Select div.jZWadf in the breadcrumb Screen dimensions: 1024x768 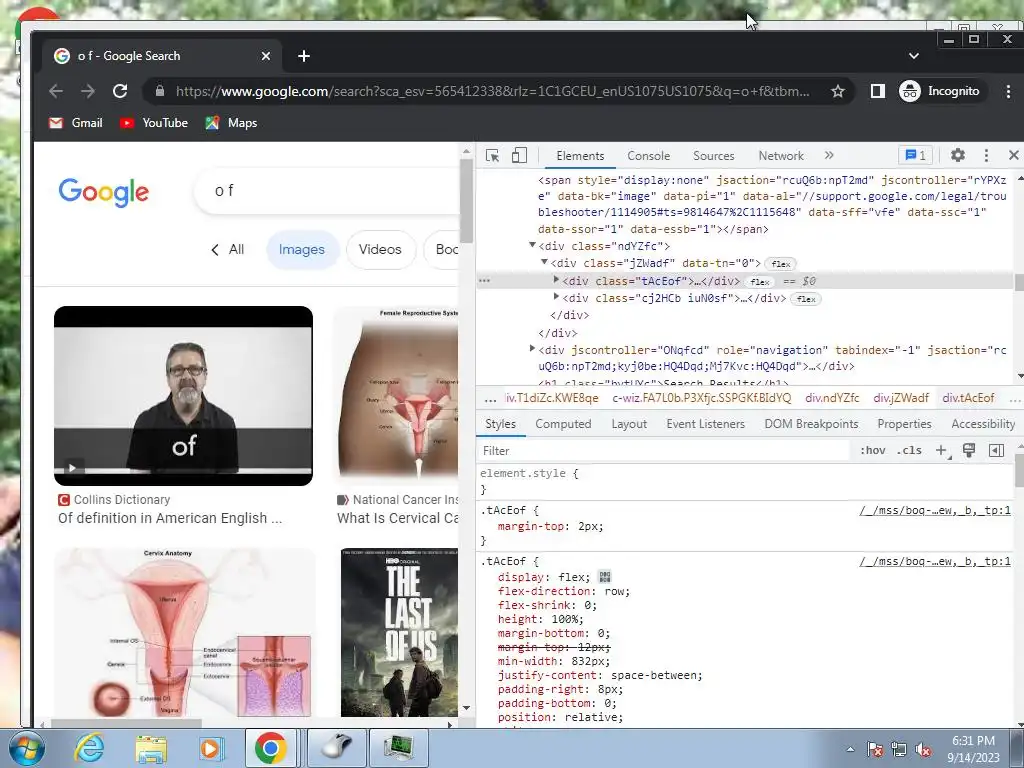click(x=901, y=398)
